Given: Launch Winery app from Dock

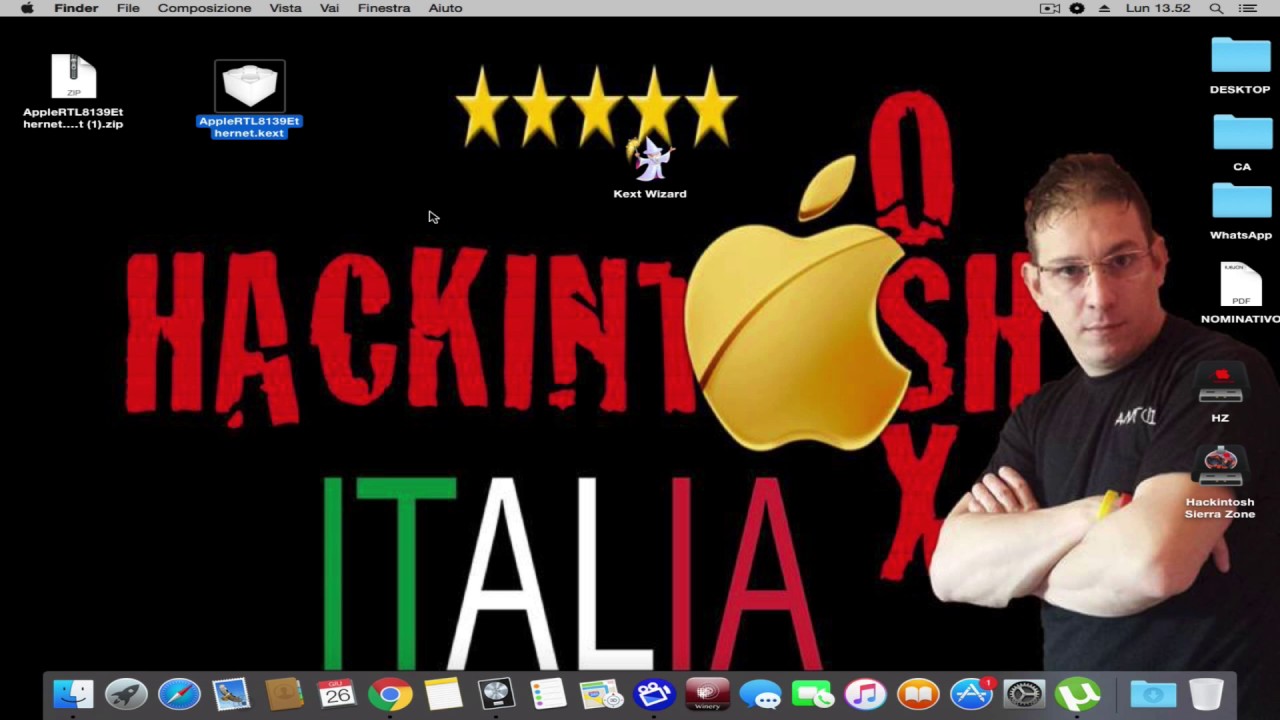Looking at the screenshot, I should [707, 694].
